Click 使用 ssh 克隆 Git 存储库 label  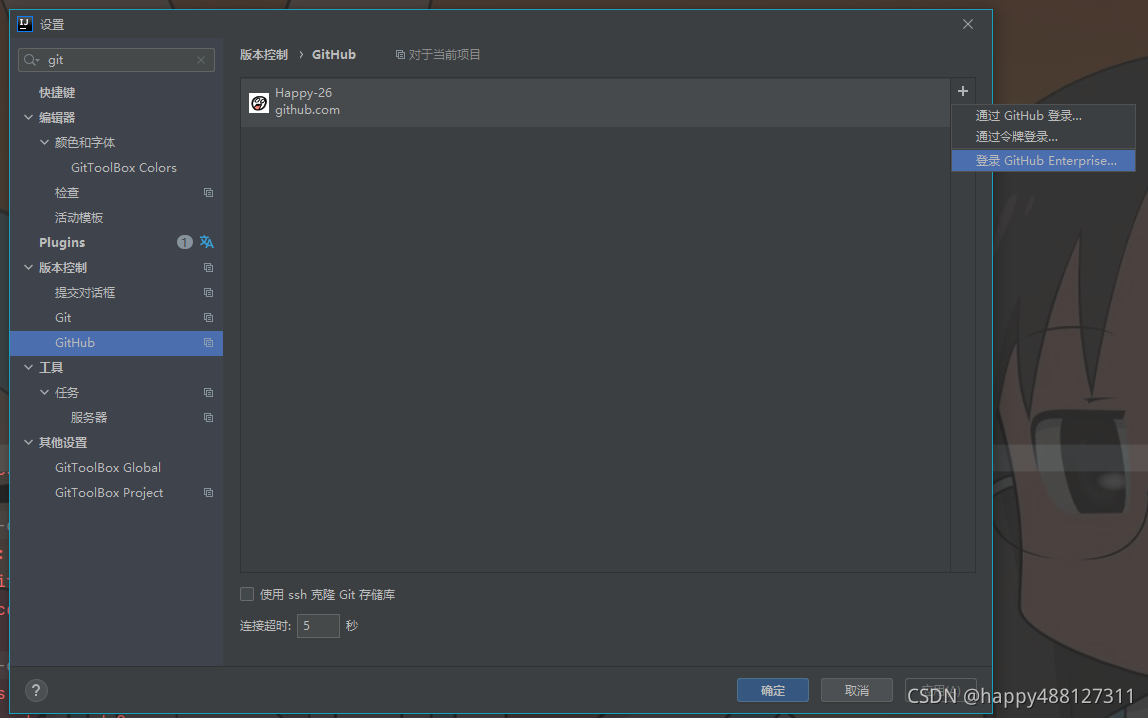(x=327, y=594)
